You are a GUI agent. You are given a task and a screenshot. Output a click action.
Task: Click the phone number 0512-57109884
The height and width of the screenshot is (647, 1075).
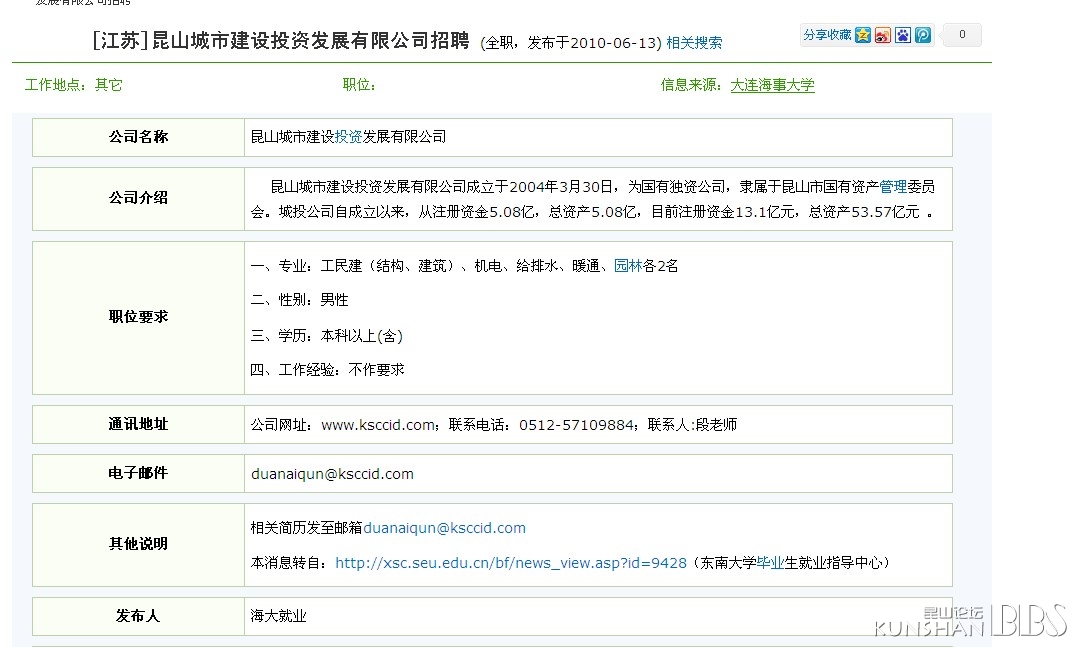(576, 425)
